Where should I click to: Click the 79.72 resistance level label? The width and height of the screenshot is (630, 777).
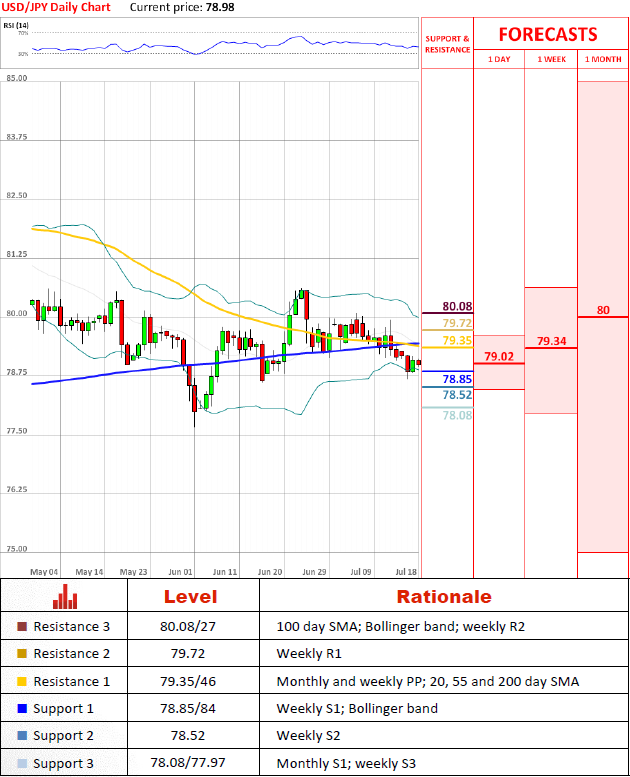tap(457, 323)
